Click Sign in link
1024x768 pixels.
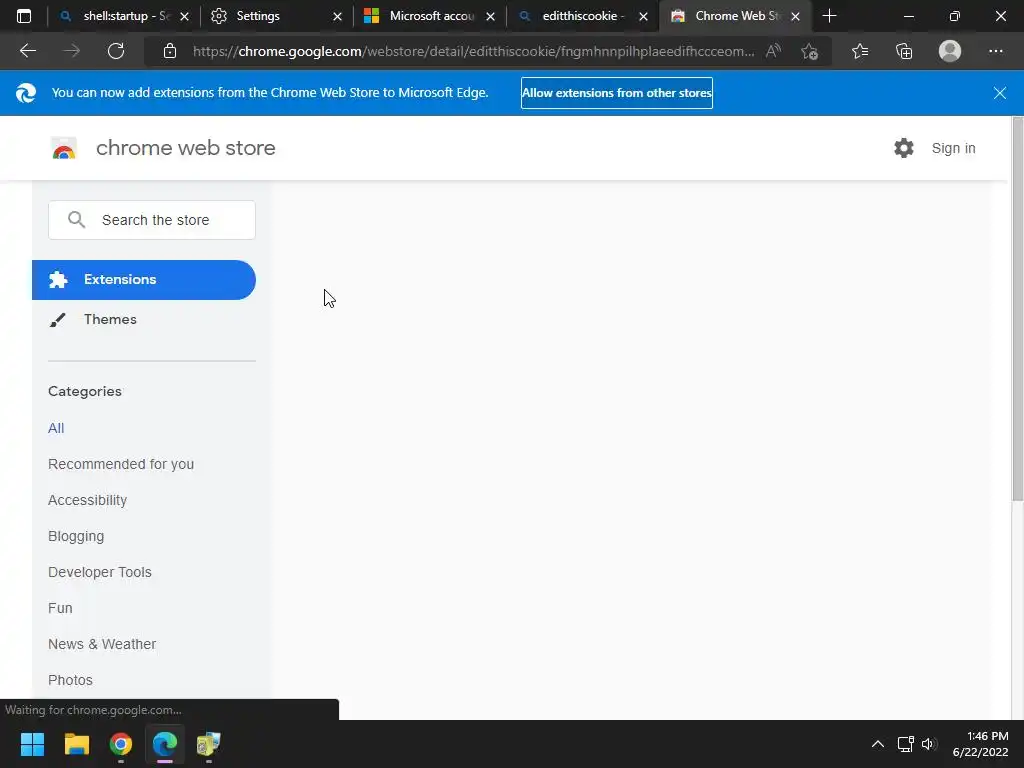coord(953,148)
